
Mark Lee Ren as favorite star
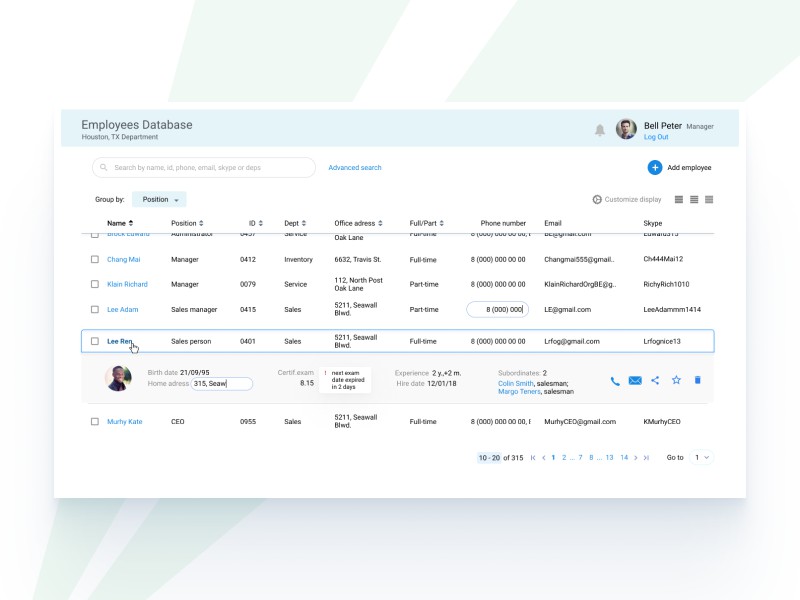tap(676, 380)
